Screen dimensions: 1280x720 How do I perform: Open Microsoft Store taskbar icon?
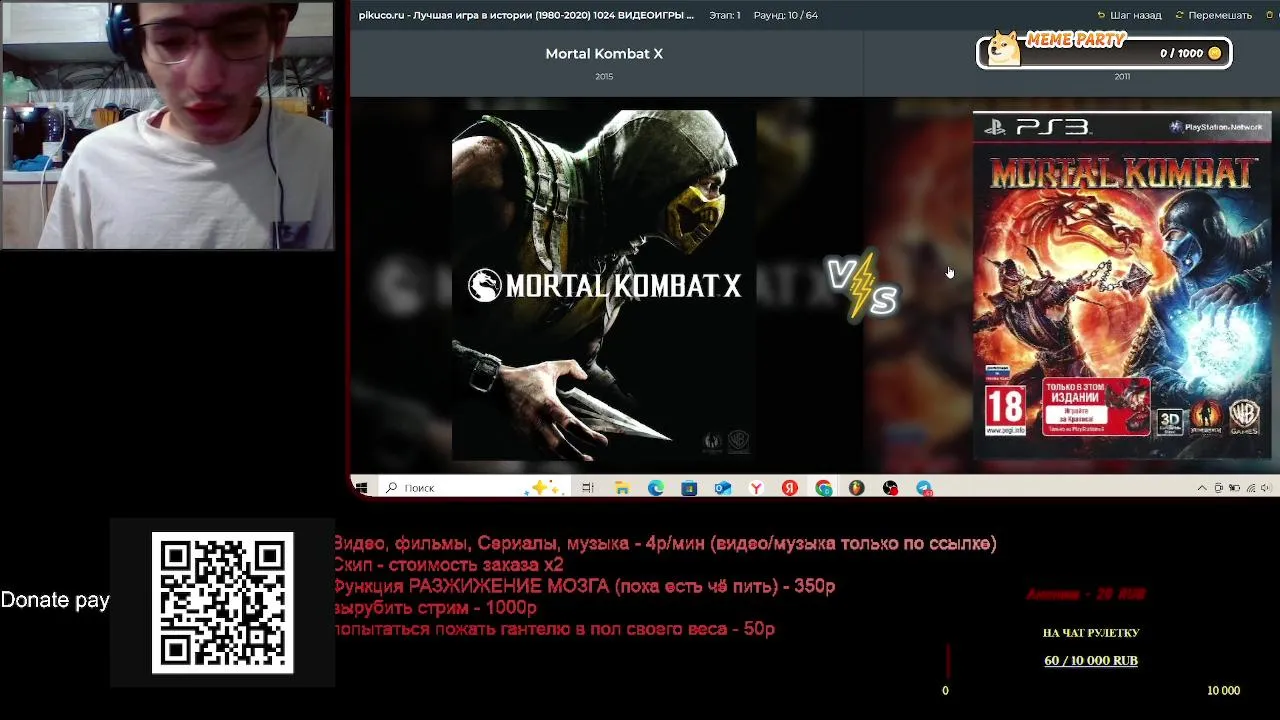[x=689, y=488]
